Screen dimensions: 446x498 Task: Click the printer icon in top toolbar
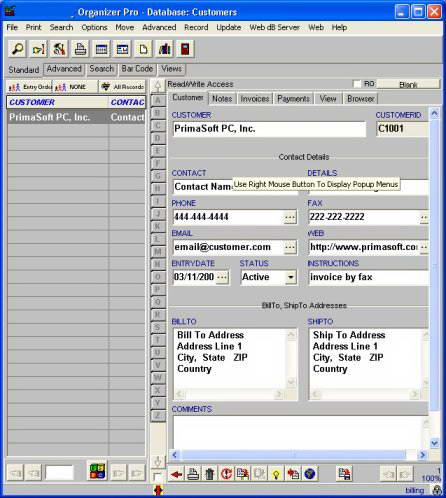coord(80,49)
